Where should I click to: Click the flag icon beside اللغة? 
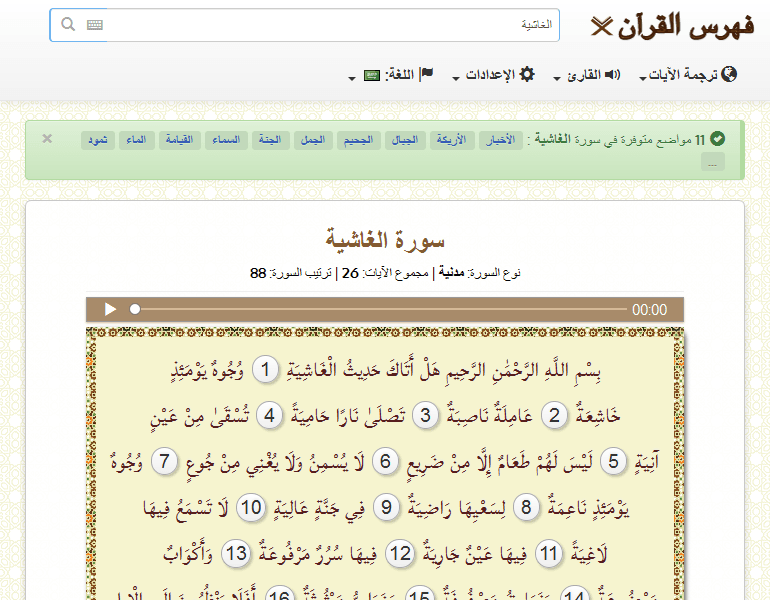pos(426,74)
